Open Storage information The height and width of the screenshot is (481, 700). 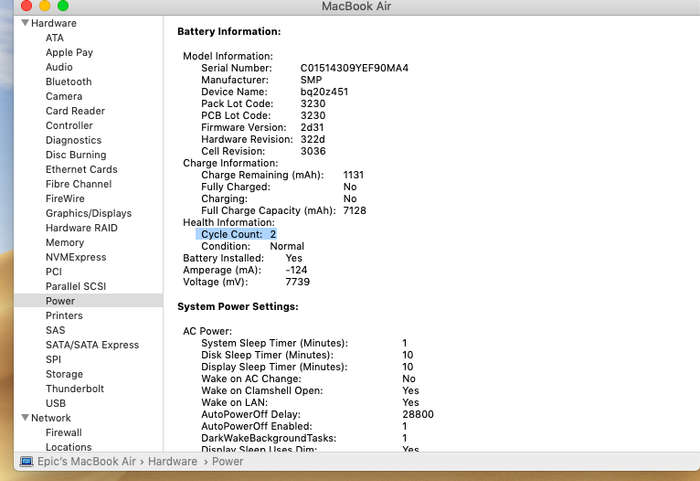(64, 374)
